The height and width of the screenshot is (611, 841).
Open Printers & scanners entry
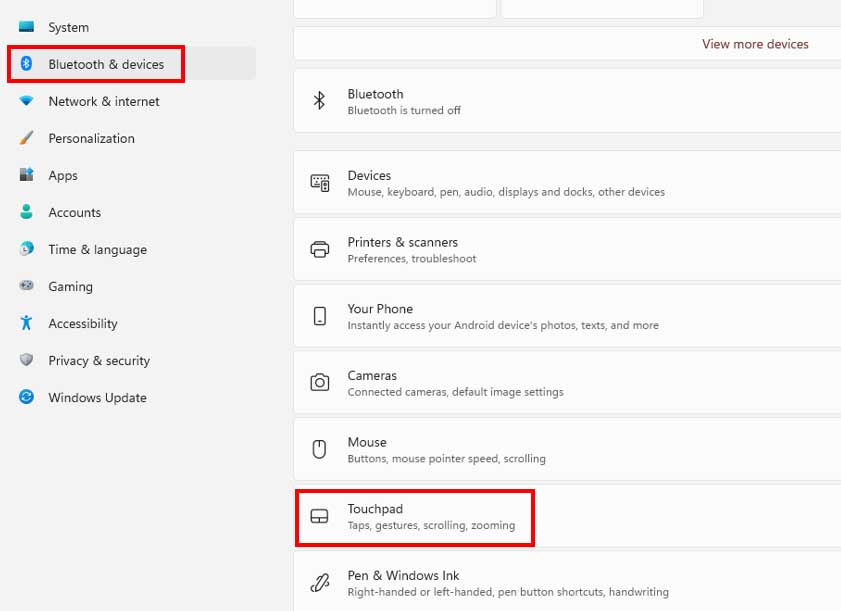[x=567, y=249]
